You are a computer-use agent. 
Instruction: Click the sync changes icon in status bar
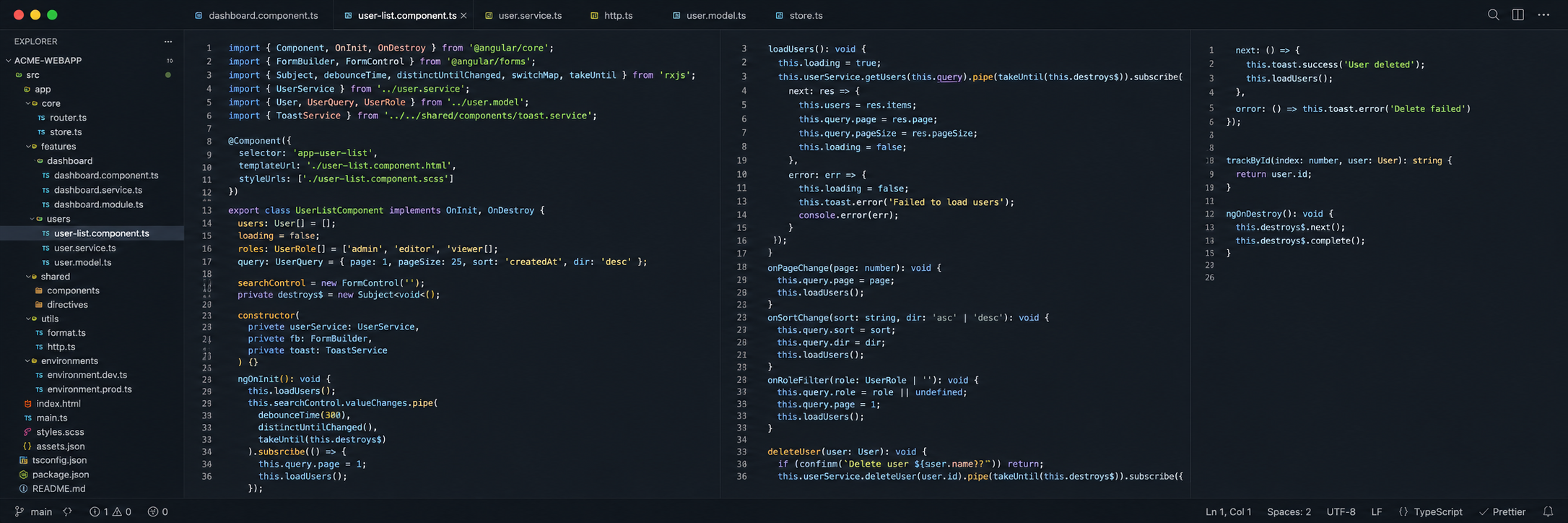point(68,511)
